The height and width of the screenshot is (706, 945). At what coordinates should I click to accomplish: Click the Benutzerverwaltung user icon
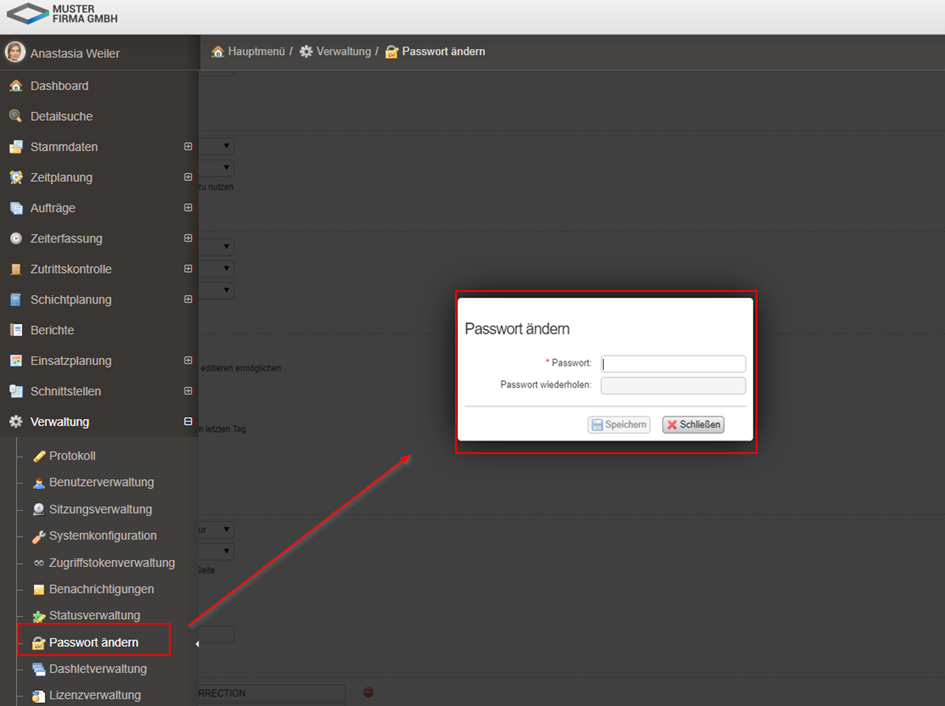[39, 483]
